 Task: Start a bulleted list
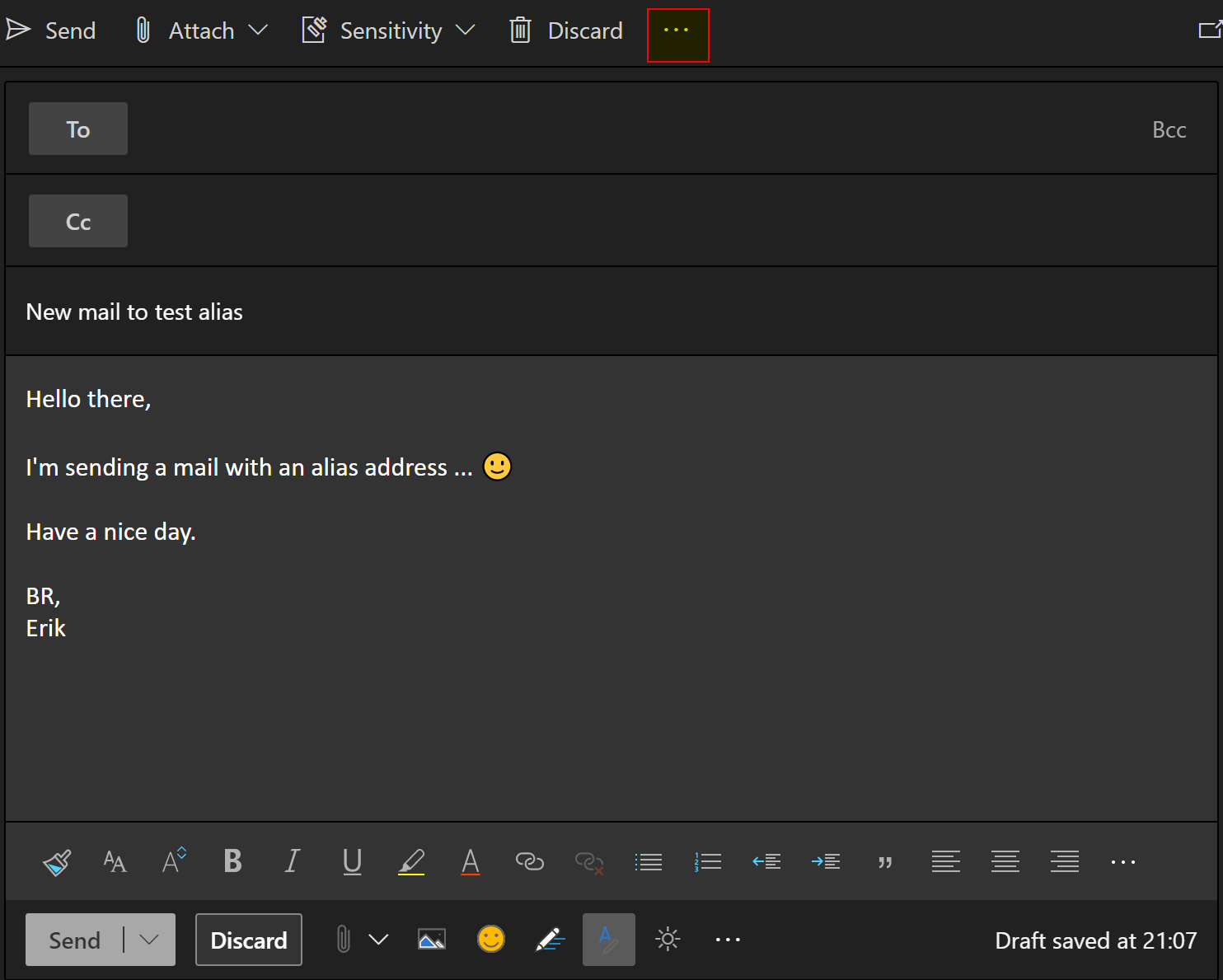pos(649,862)
